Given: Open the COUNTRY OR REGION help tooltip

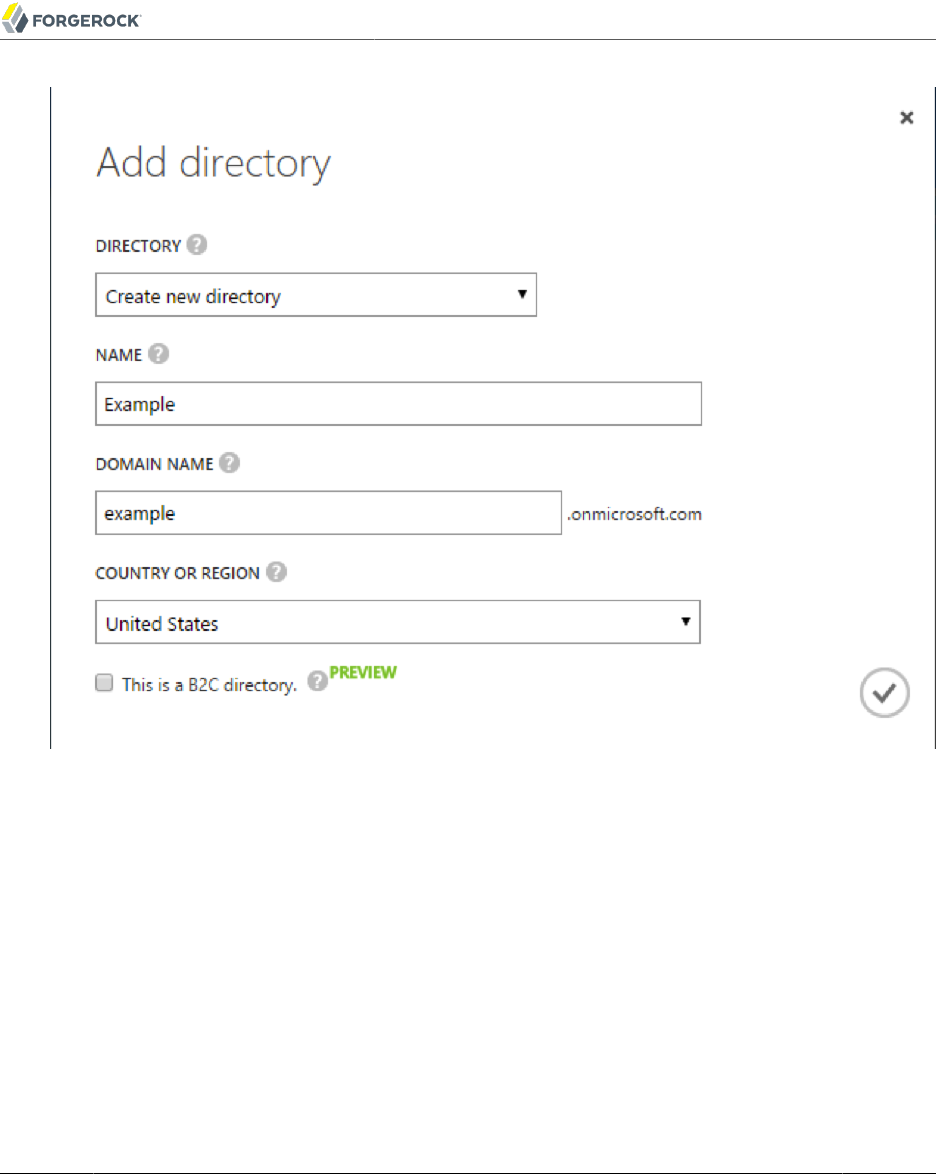Looking at the screenshot, I should [276, 573].
